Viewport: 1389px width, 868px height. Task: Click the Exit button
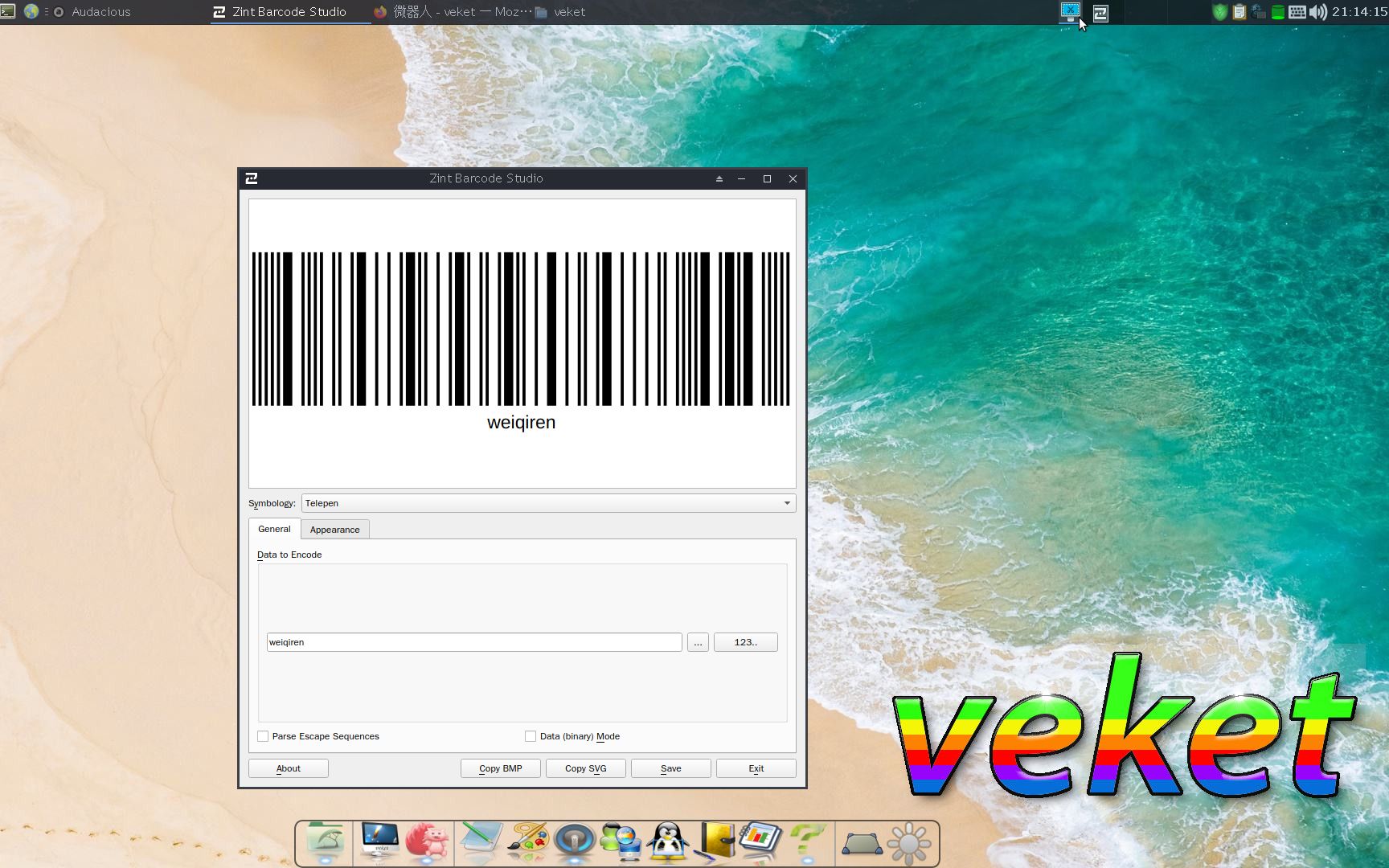tap(756, 768)
